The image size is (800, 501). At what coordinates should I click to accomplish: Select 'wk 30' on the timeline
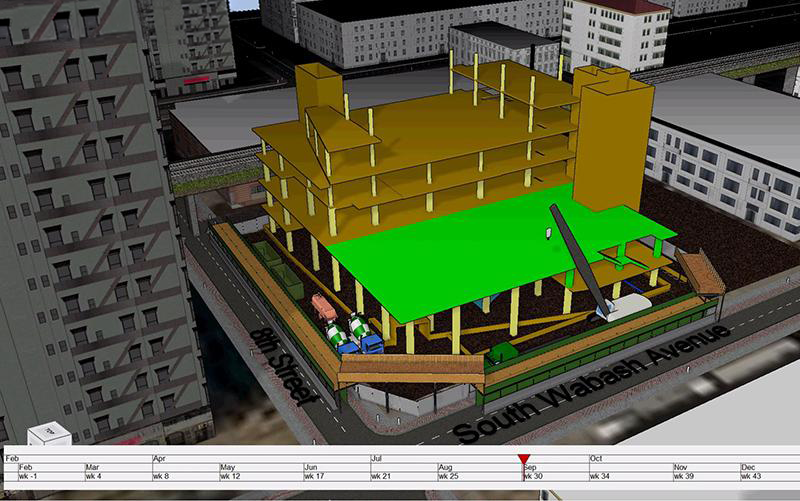coord(534,477)
